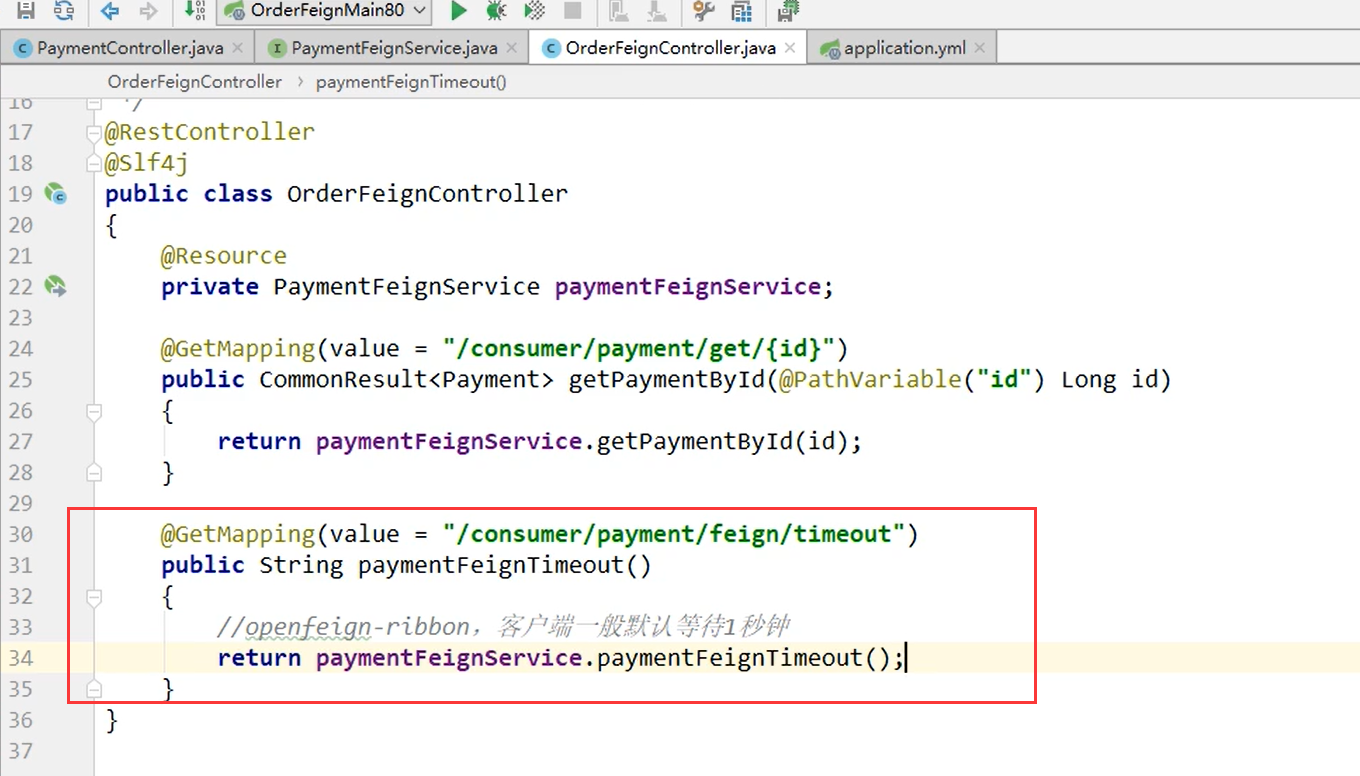1360x776 pixels.
Task: Run OrderFeignMain80 with the green run icon
Action: pos(457,12)
